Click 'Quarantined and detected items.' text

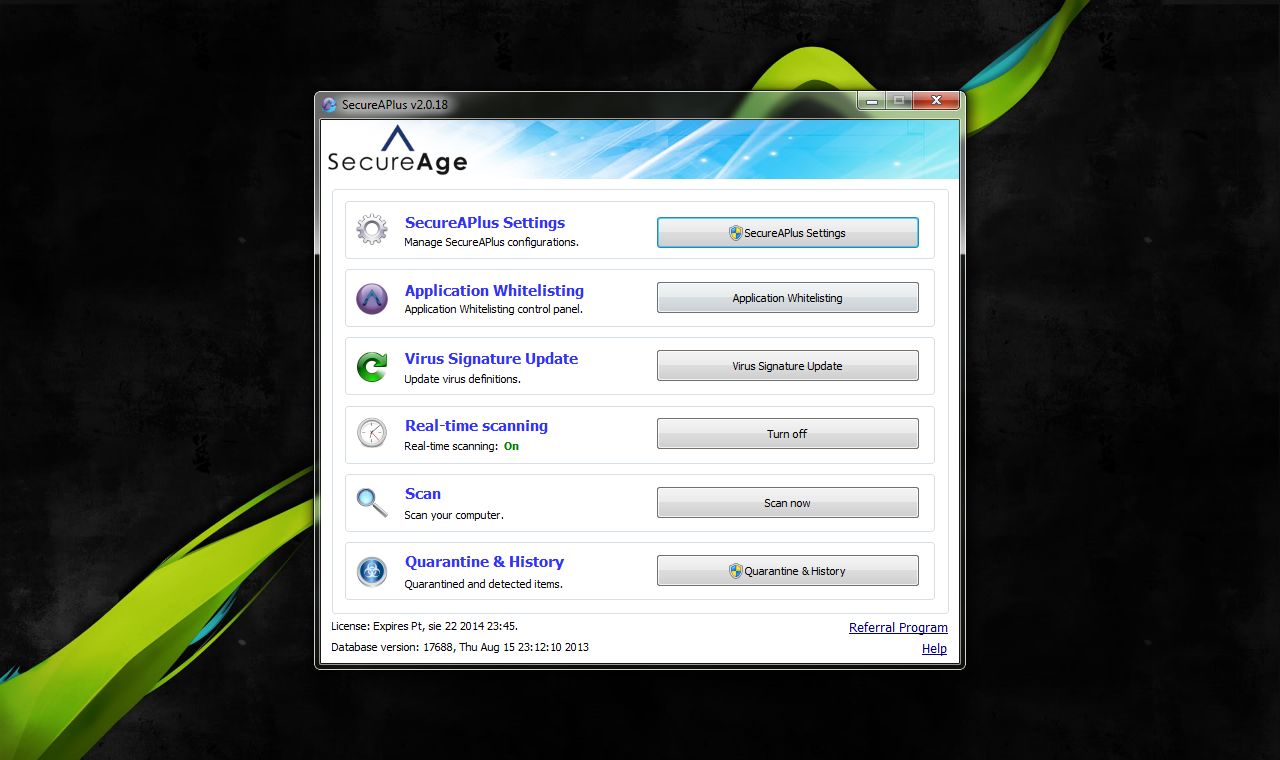tap(483, 584)
